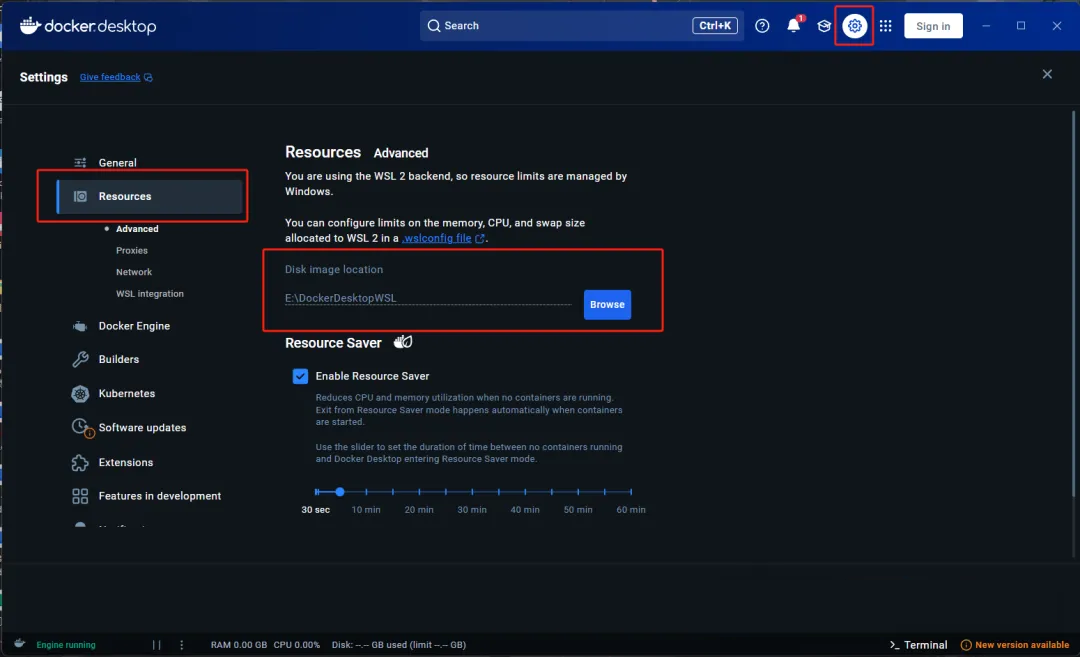Close the Settings panel with the X

pyautogui.click(x=1047, y=74)
